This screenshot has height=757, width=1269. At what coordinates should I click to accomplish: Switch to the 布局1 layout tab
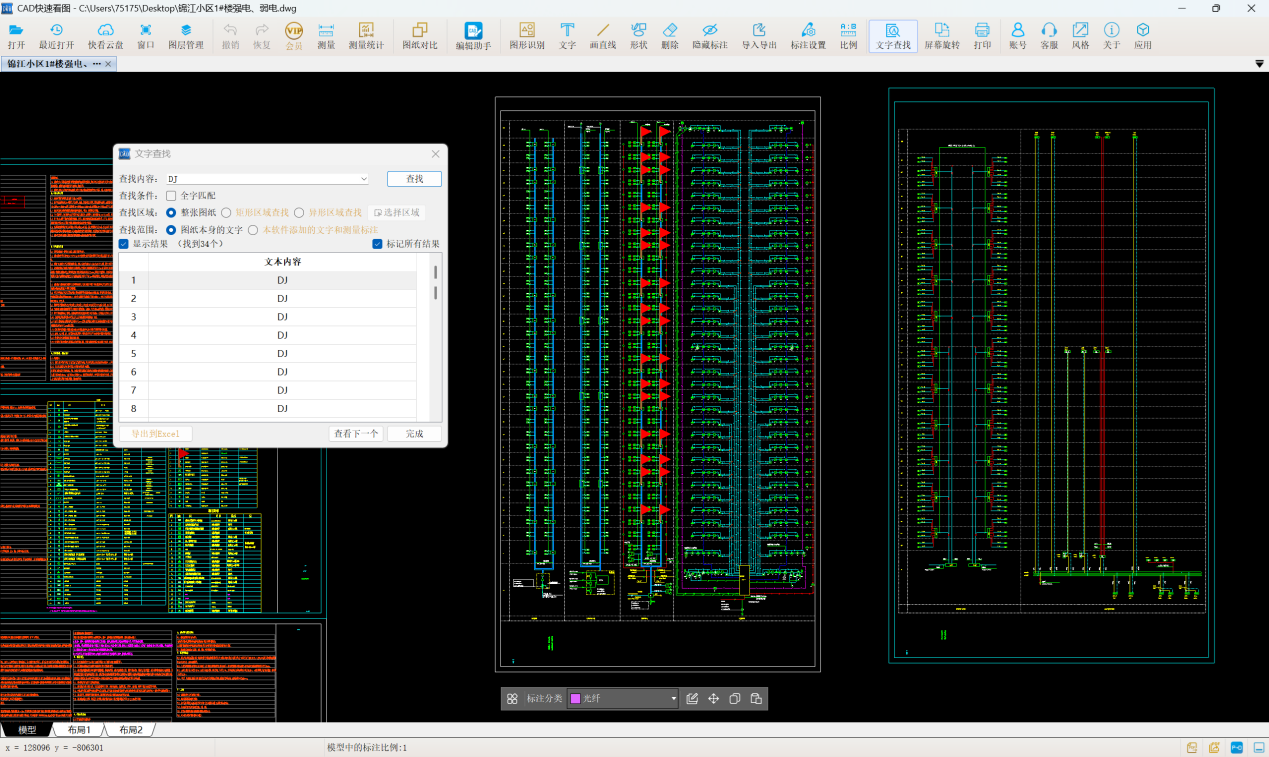click(x=79, y=730)
